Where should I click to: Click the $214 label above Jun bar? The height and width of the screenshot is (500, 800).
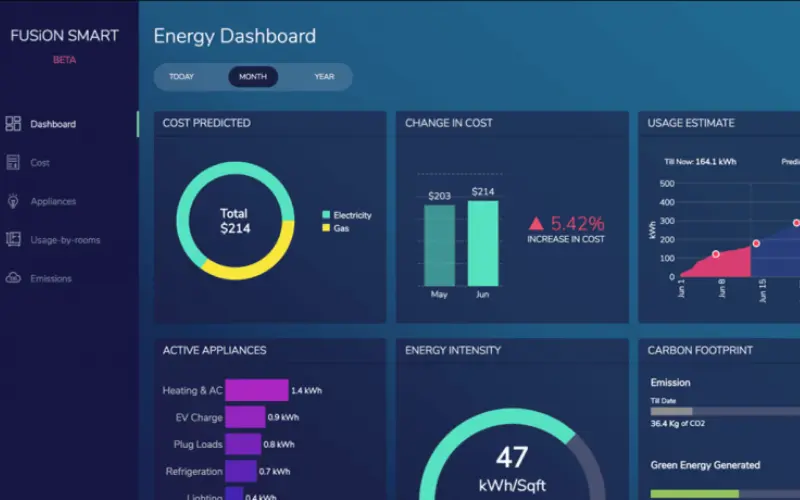click(x=483, y=192)
